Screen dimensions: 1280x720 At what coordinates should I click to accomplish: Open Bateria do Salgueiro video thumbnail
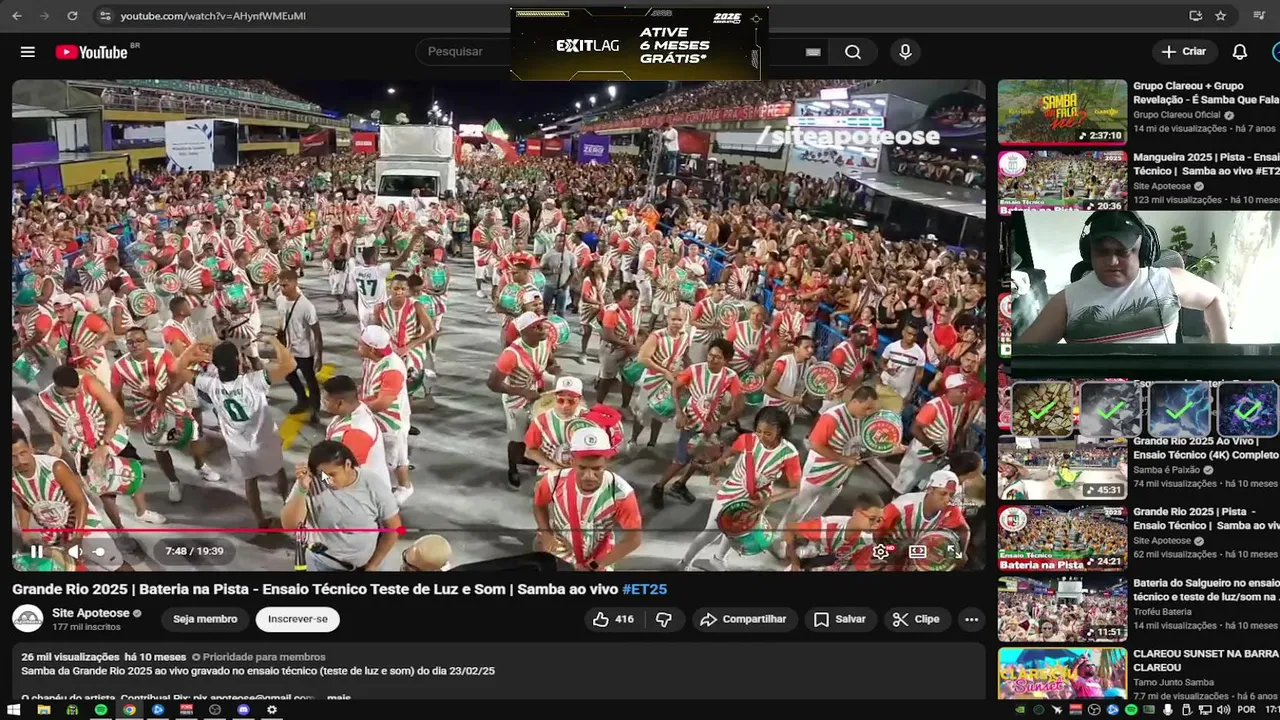pos(1062,609)
